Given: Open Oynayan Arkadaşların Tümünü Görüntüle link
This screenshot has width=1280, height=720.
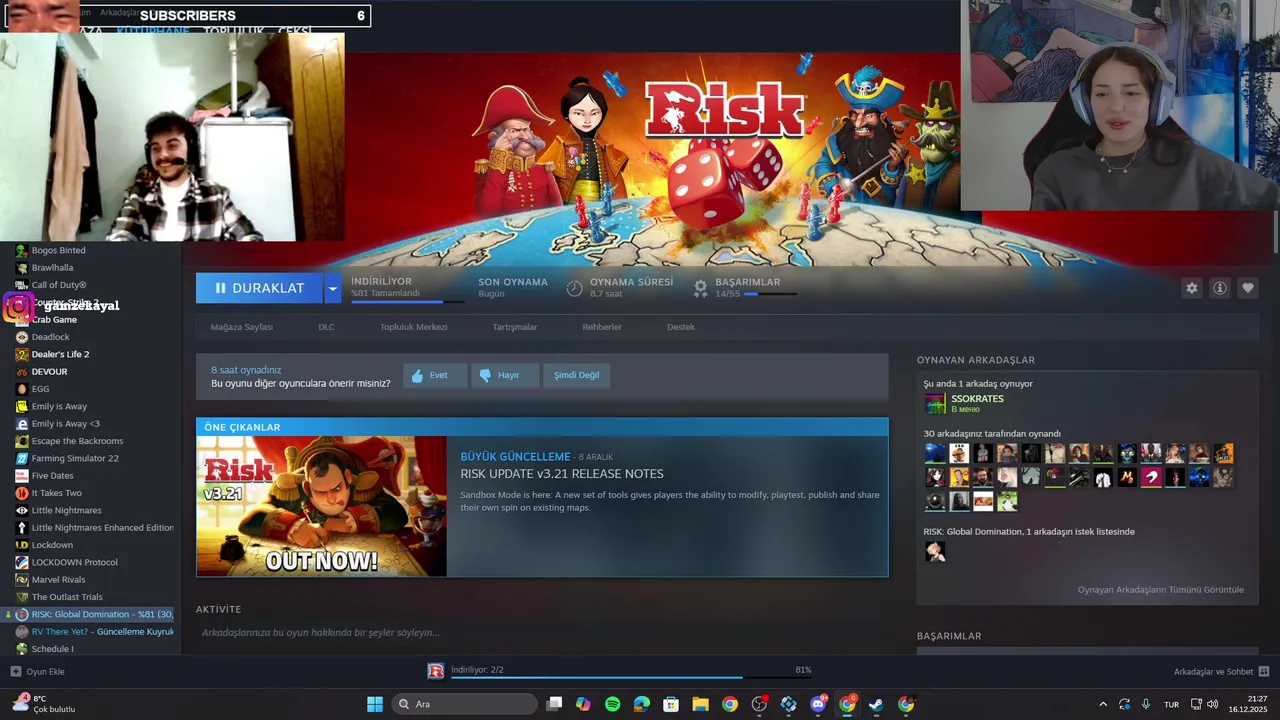Looking at the screenshot, I should (x=1160, y=590).
